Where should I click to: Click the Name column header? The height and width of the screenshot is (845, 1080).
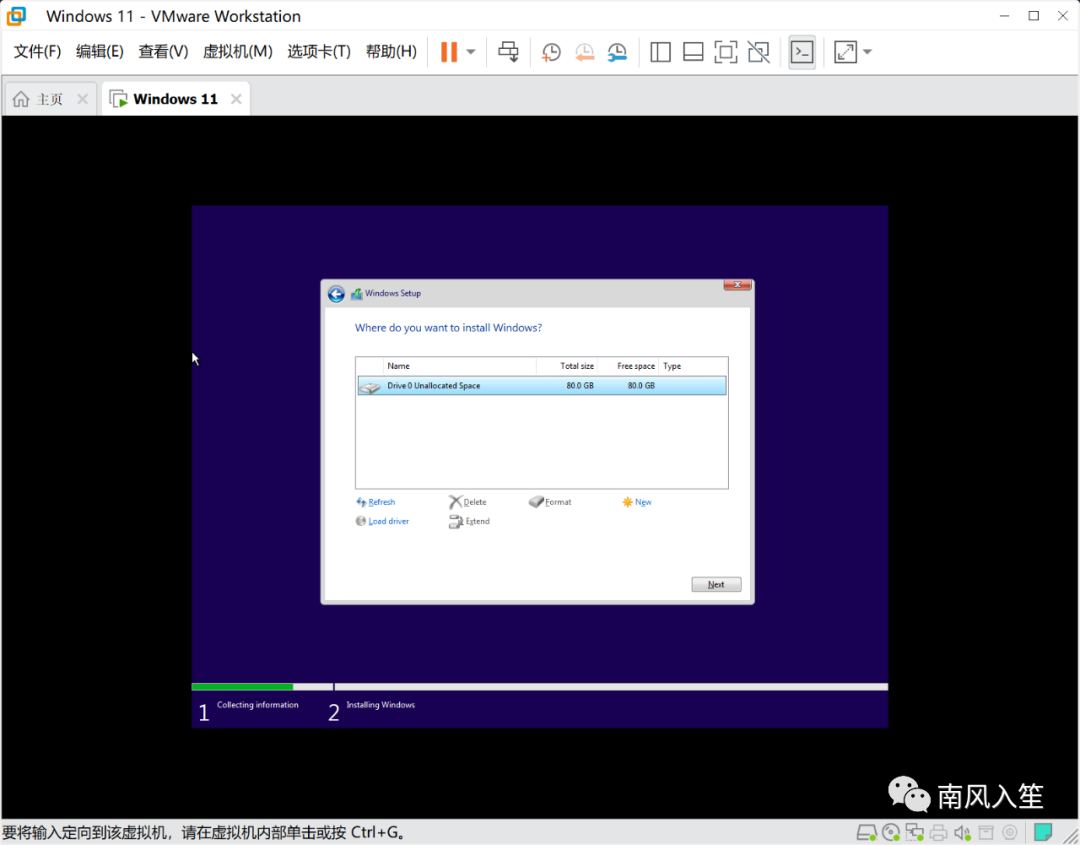tap(459, 366)
